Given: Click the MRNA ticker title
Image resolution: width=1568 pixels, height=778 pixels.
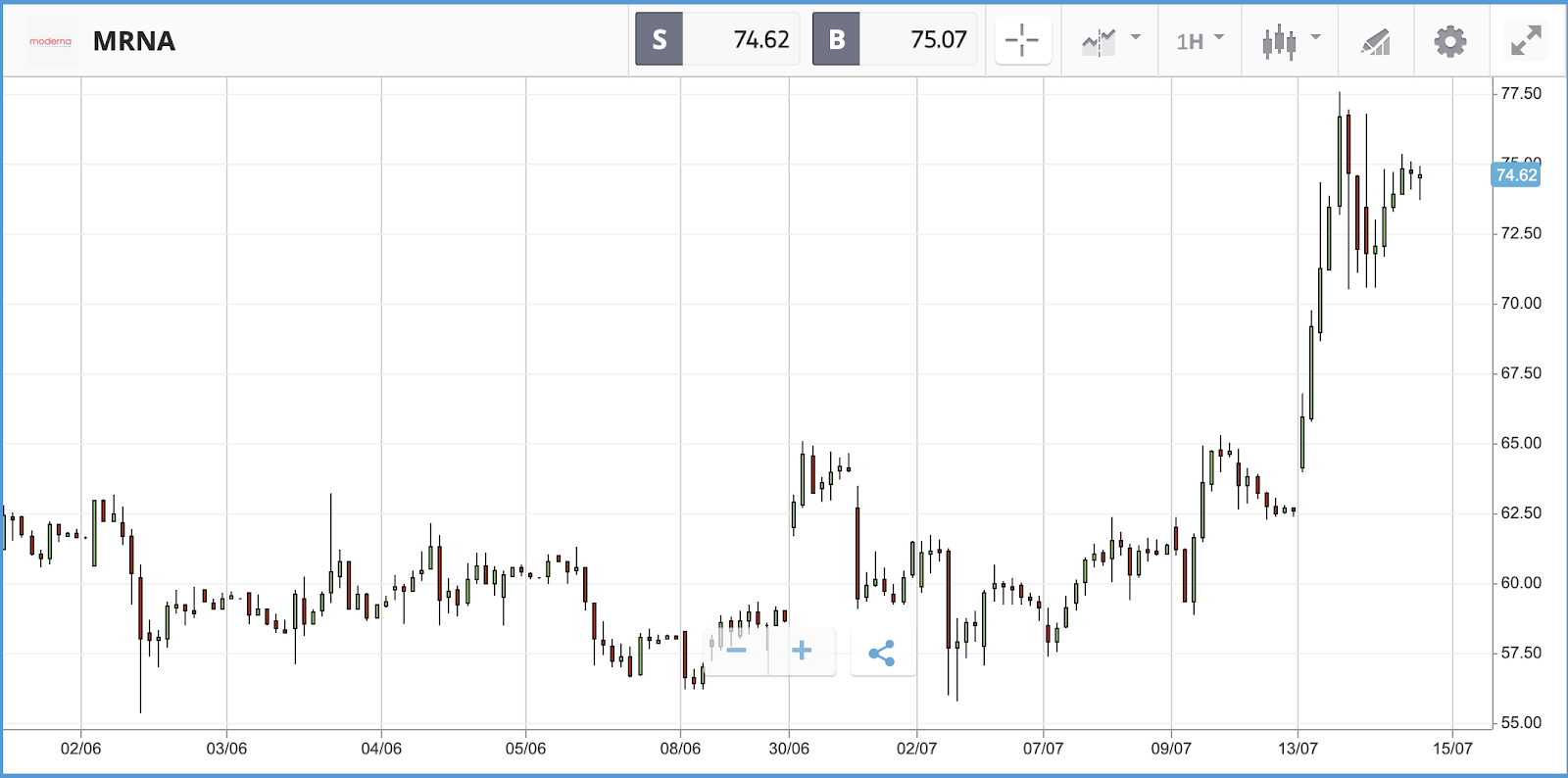Looking at the screenshot, I should (134, 41).
